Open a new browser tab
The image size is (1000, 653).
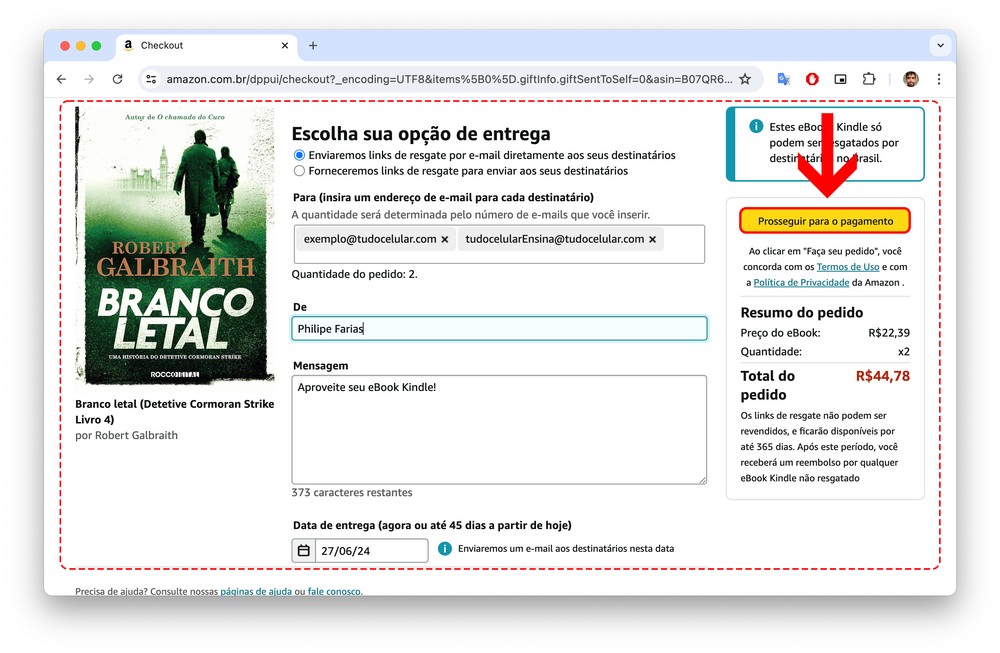click(x=313, y=45)
